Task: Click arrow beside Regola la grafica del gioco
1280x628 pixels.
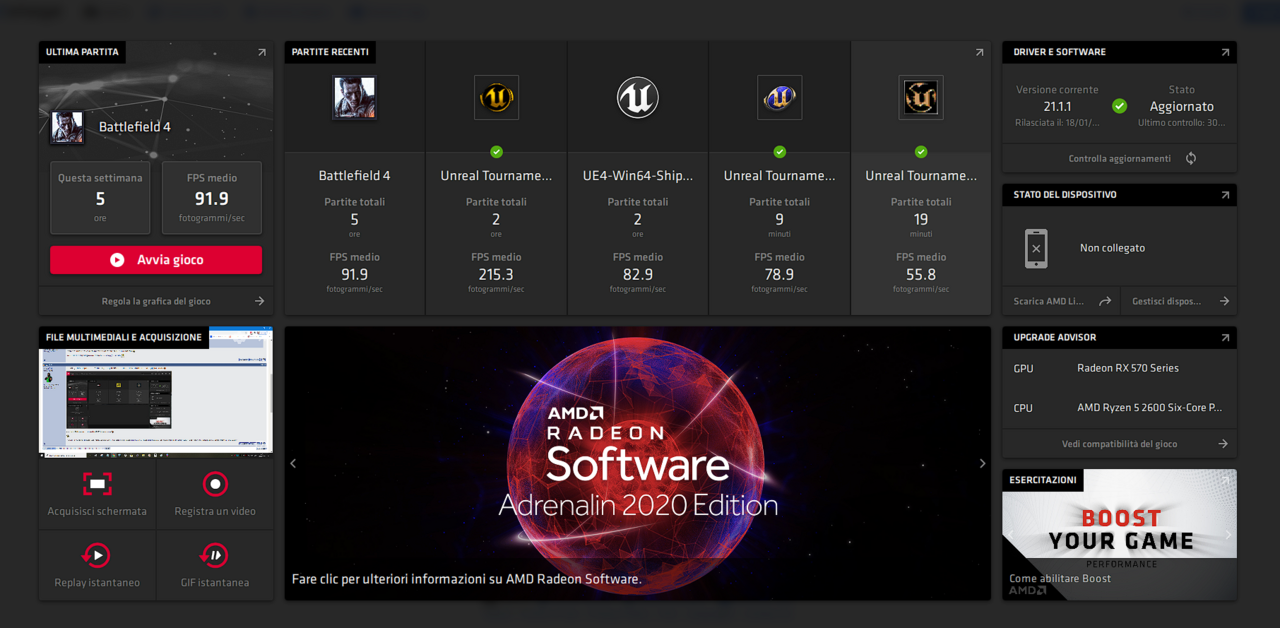Action: (259, 301)
